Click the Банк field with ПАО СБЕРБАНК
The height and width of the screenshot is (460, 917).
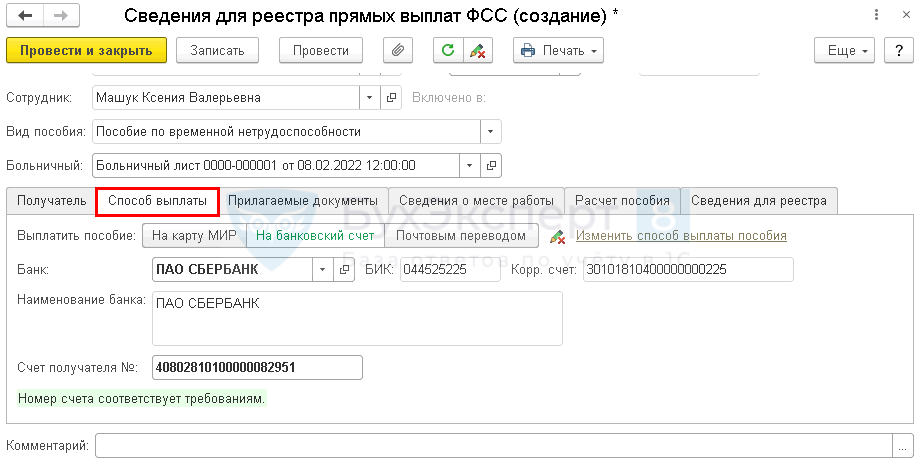click(x=232, y=269)
